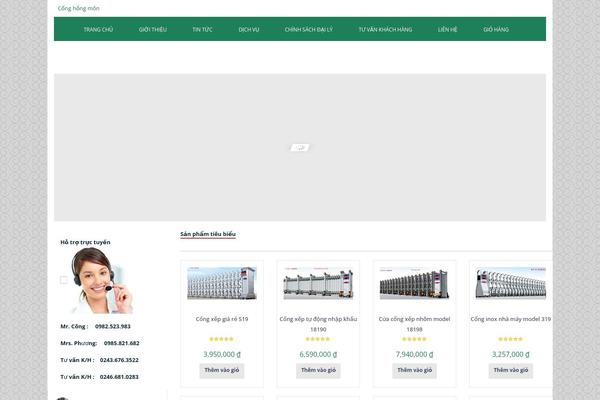Open Cổng xếp tự động nhập khẩu title
Screen dimensions: 600x400
tap(318, 324)
